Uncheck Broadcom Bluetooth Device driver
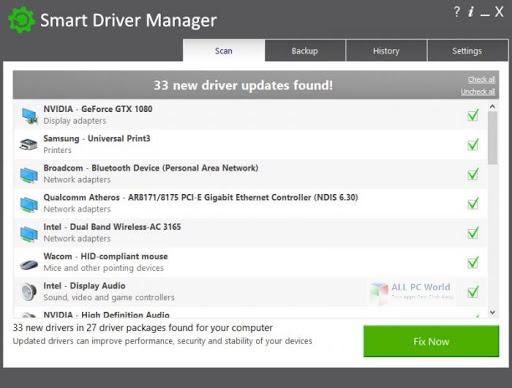This screenshot has height=388, width=512. coord(473,174)
